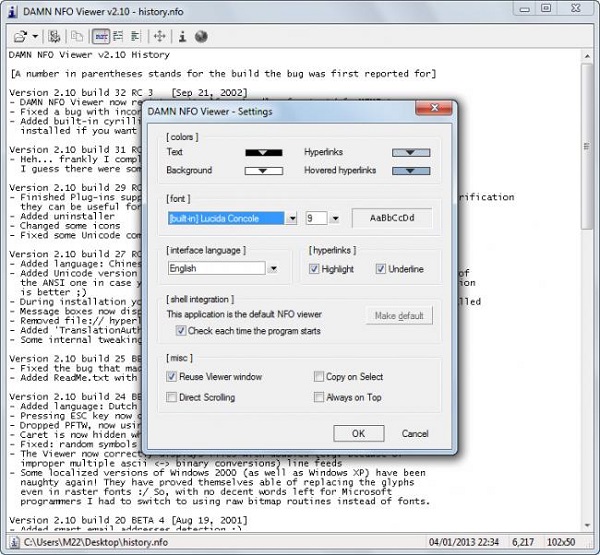Toggle the Highlight hyperlinks checkbox
This screenshot has width=600, height=555.
point(314,269)
